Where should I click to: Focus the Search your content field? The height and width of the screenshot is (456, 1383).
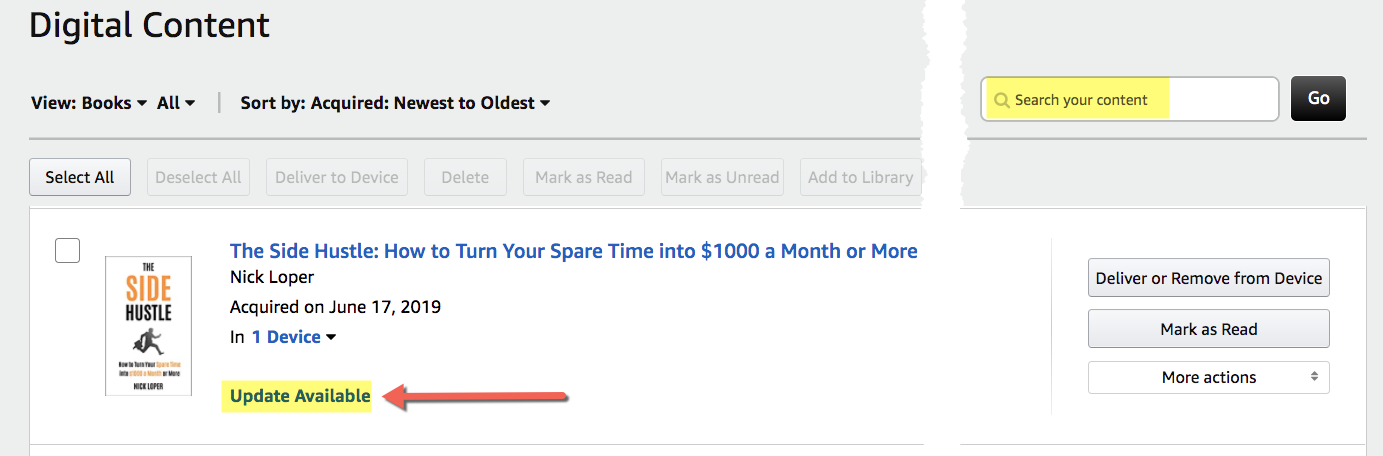(1130, 99)
